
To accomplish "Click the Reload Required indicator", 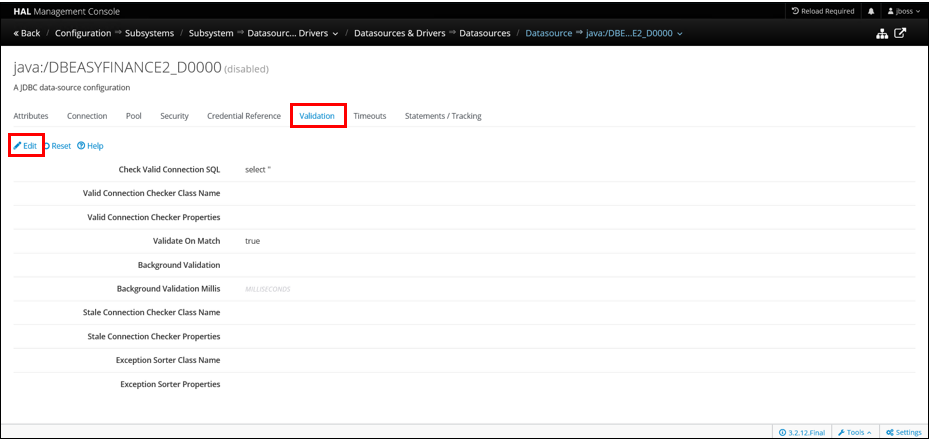I will coord(823,11).
